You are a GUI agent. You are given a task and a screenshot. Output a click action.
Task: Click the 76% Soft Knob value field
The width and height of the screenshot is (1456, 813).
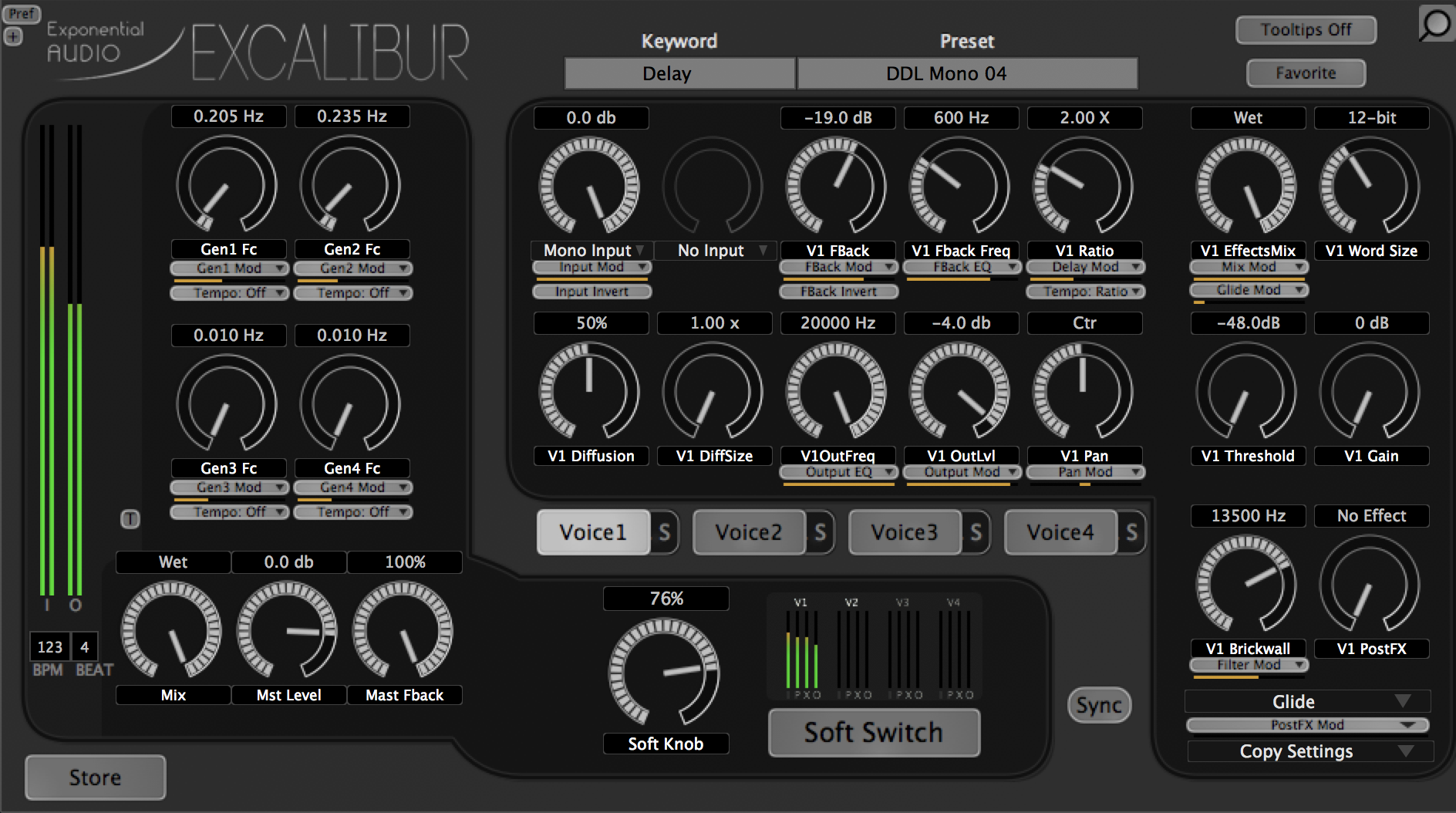tap(666, 599)
